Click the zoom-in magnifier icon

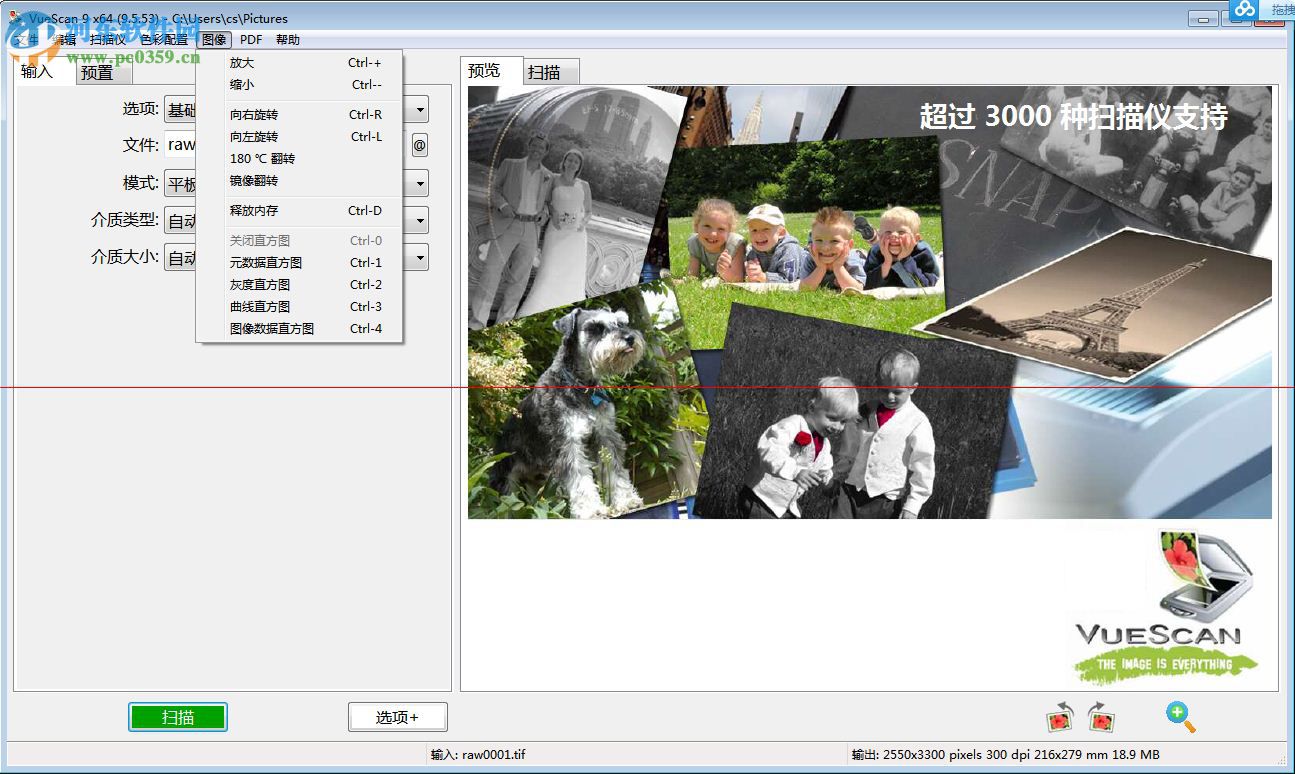point(1181,716)
